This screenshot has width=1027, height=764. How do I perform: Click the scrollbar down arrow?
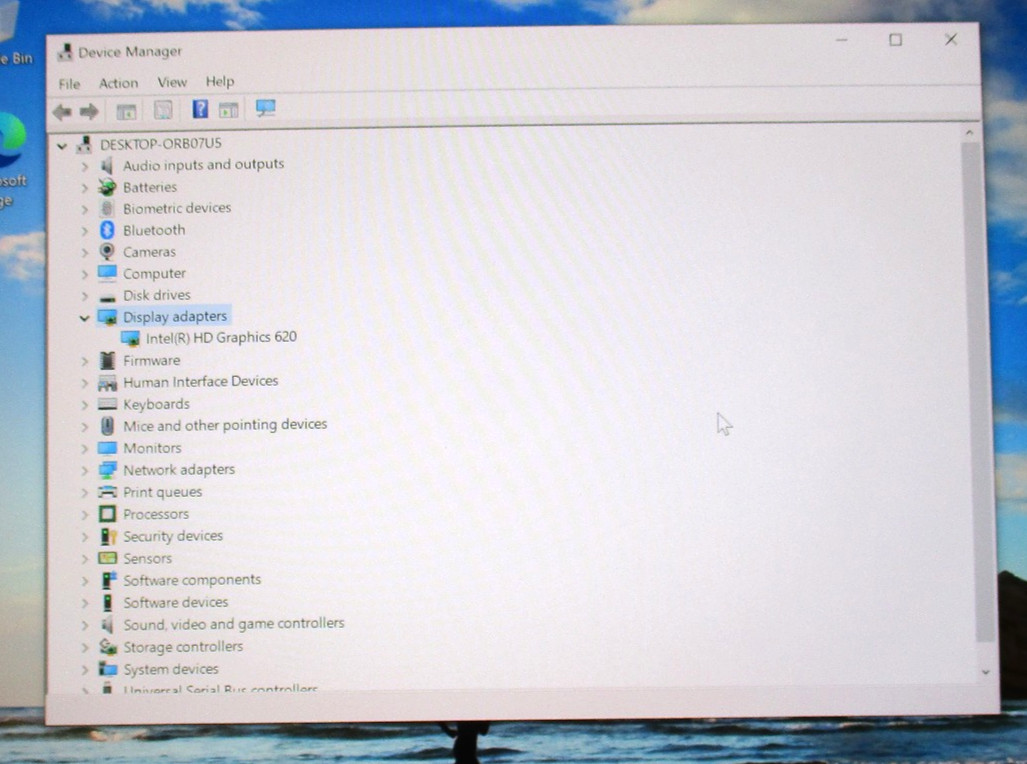(986, 672)
